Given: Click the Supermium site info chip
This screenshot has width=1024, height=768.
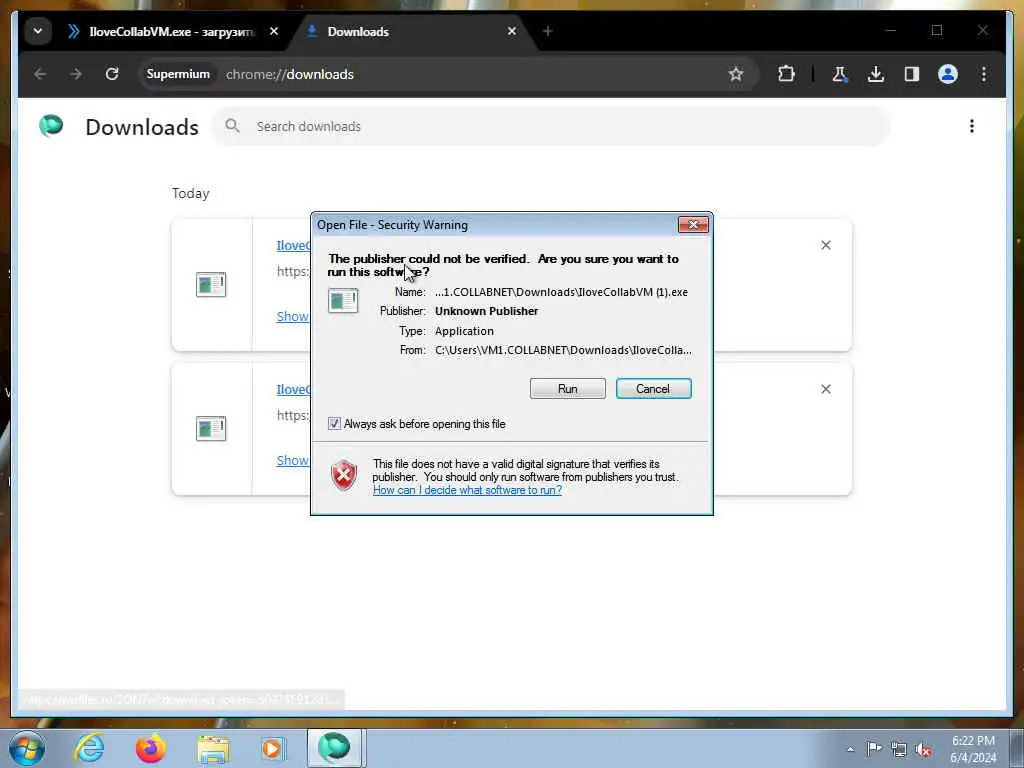Looking at the screenshot, I should click(x=178, y=74).
